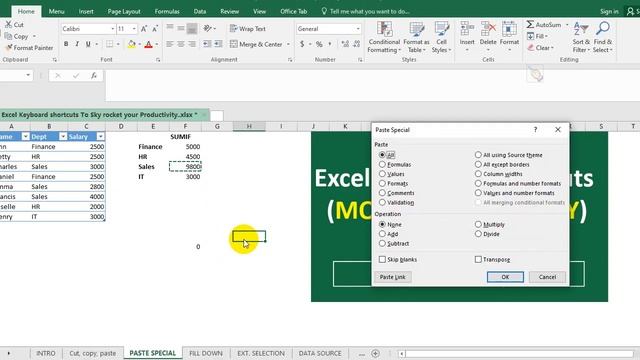Click the Copy icon in Clipboard
The image size is (640, 360).
8,36
